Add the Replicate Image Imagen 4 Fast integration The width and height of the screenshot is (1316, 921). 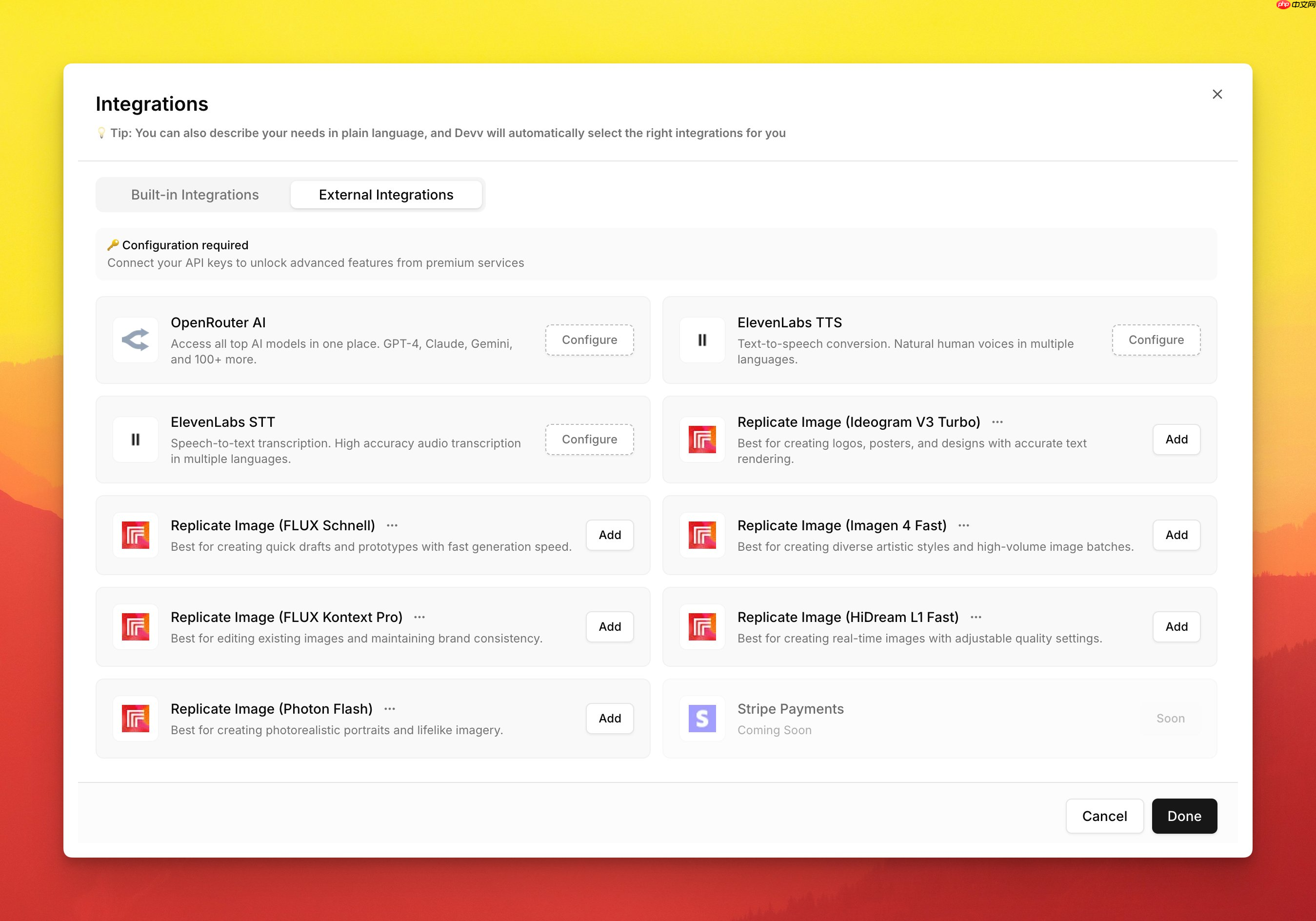coord(1176,535)
